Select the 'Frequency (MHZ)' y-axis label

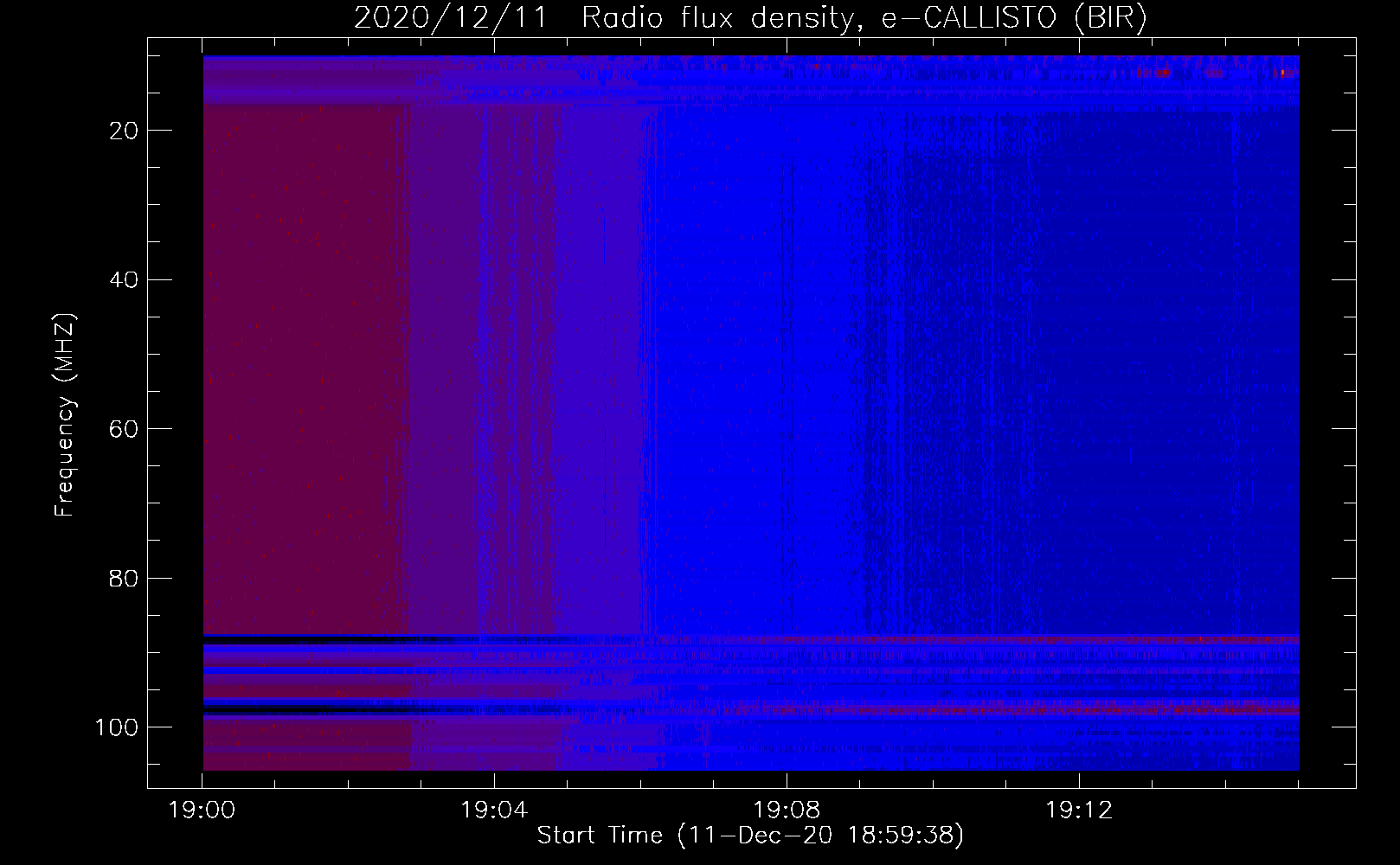[65, 414]
